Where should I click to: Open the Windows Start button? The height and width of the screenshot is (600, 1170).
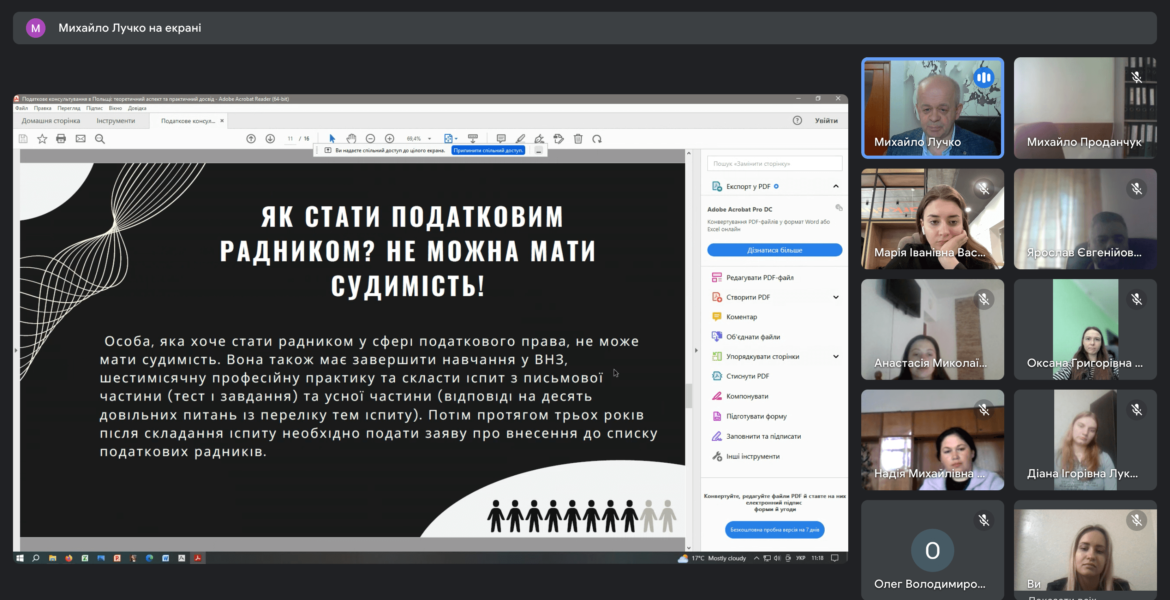coord(20,558)
